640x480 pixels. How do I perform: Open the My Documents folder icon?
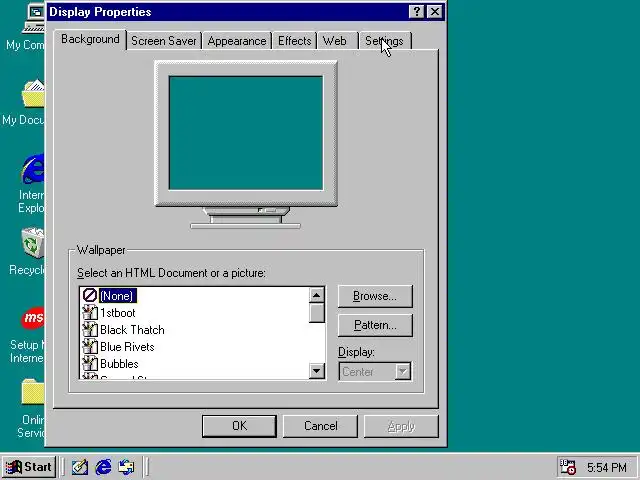(x=33, y=94)
